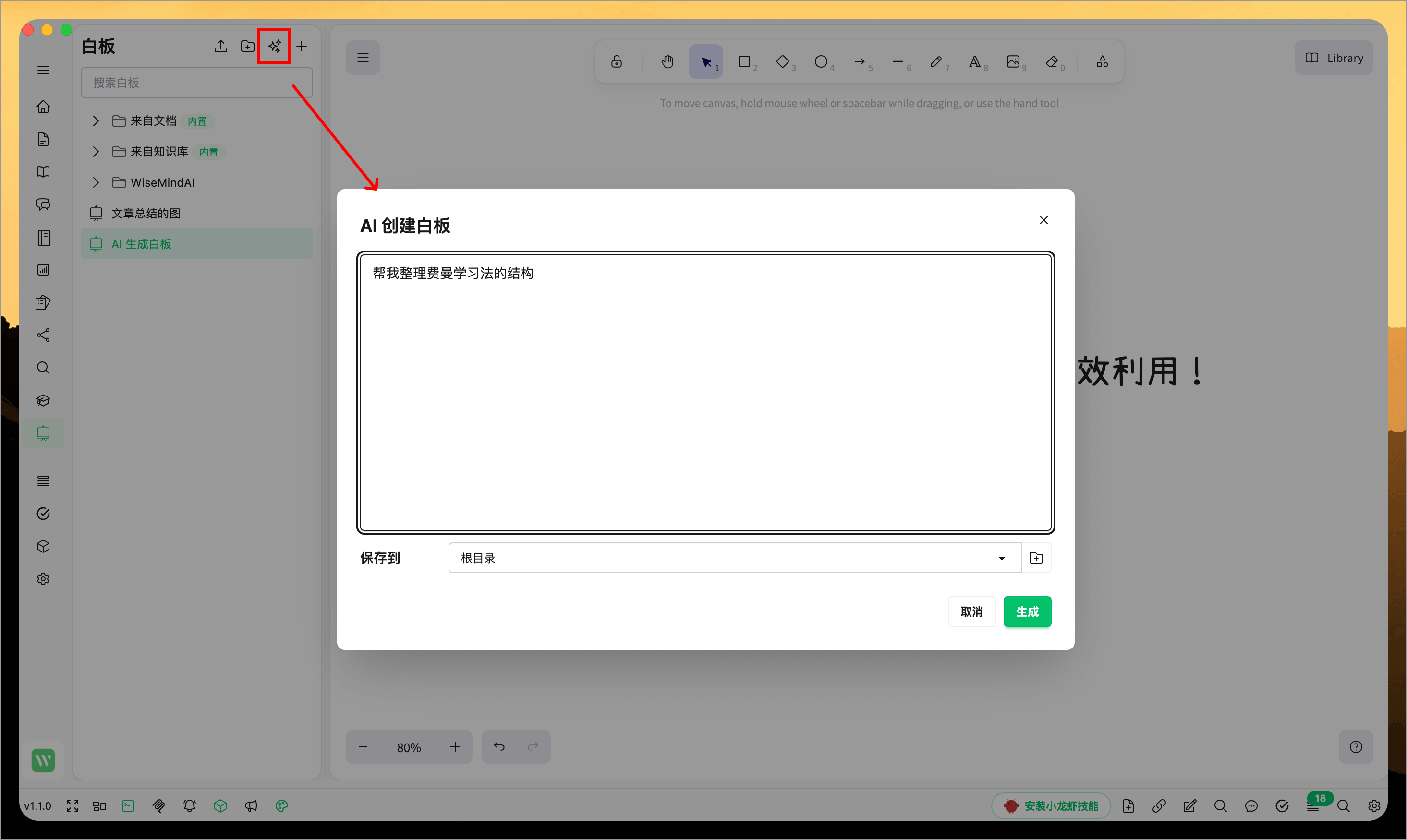This screenshot has height=840, width=1407.
Task: Open the help question mark button
Action: [1356, 747]
